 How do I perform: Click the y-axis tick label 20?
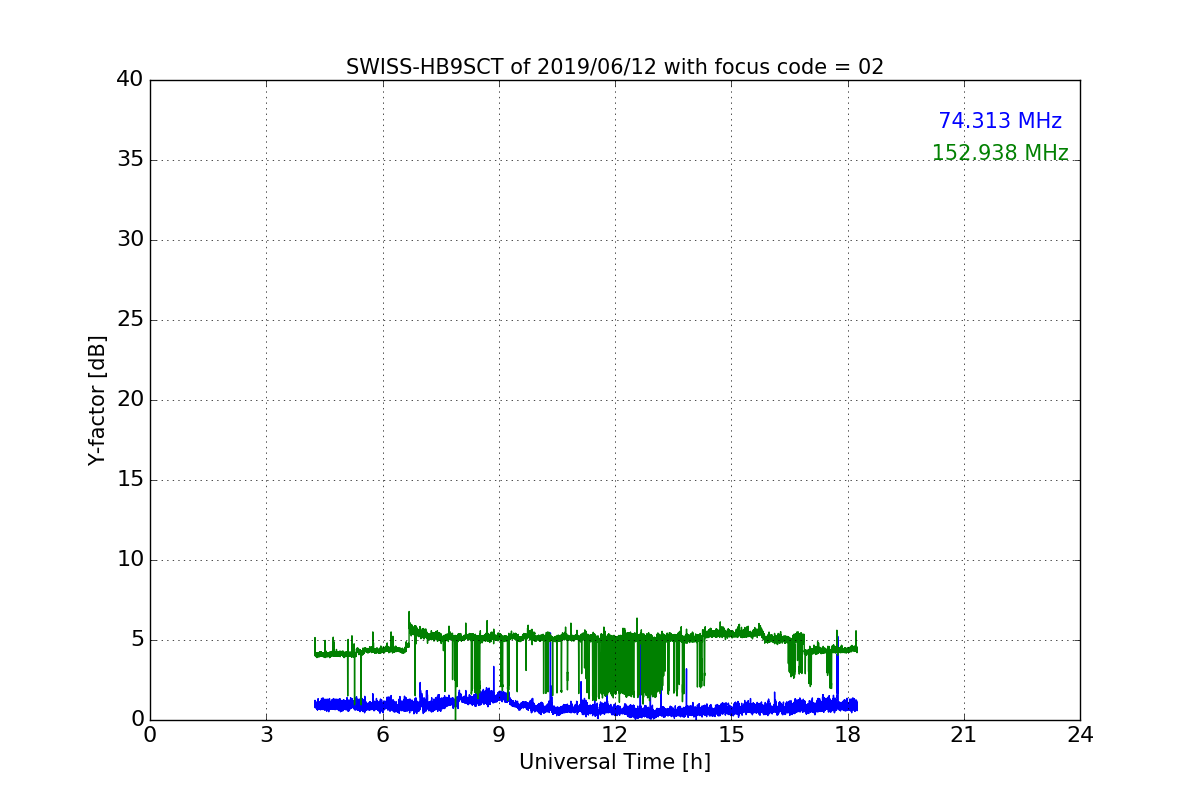tap(130, 399)
